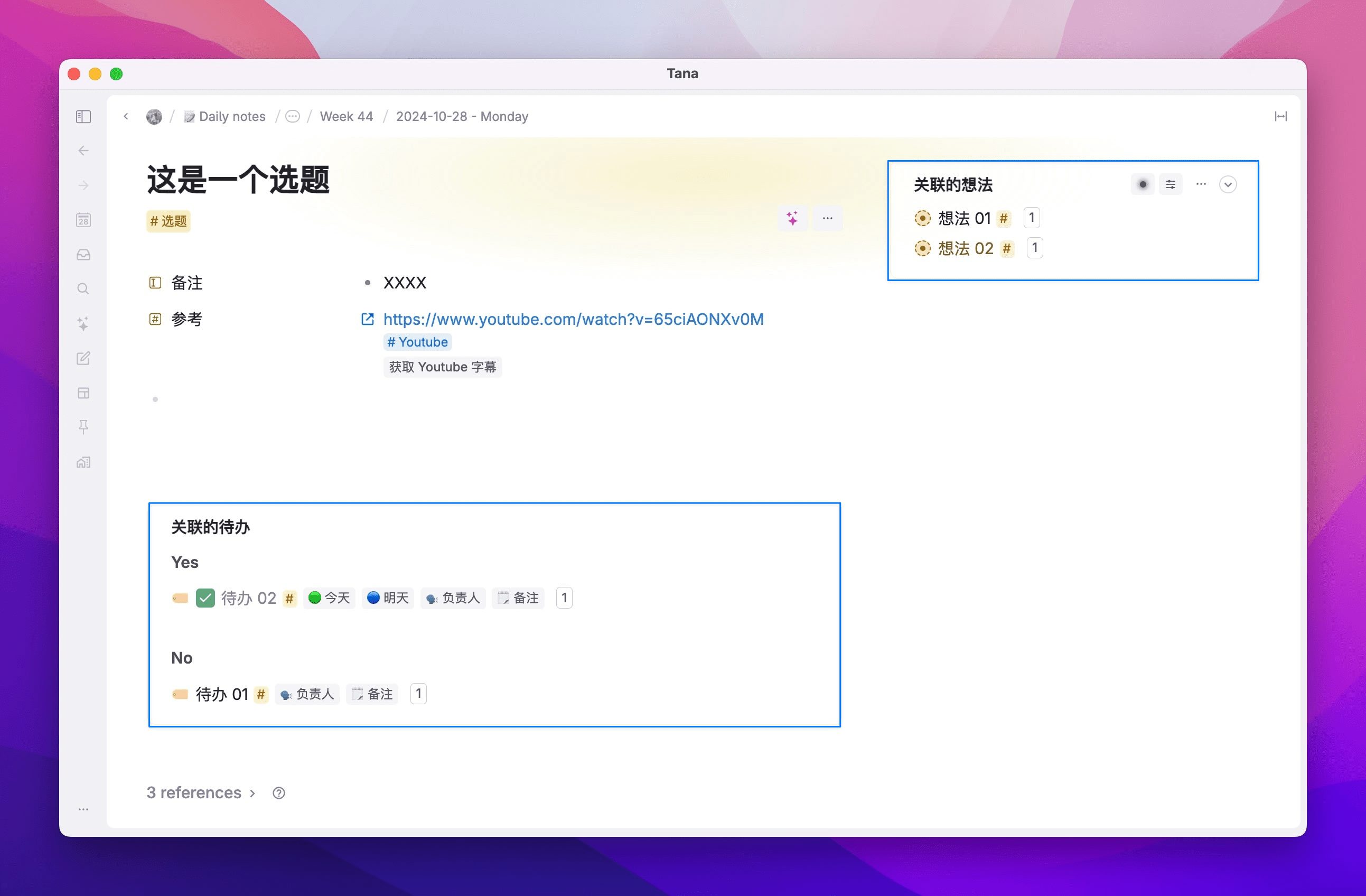Go to Daily notes breadcrumb

[231, 117]
